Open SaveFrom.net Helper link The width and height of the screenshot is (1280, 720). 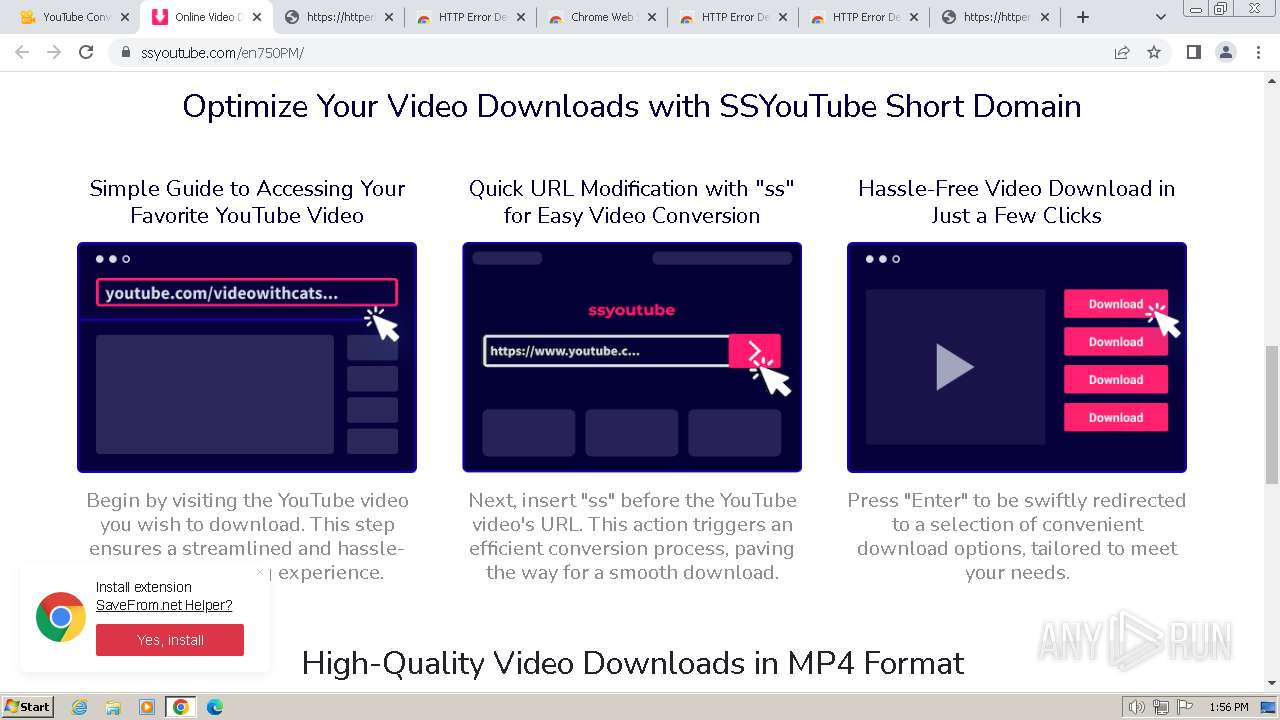[x=164, y=605]
